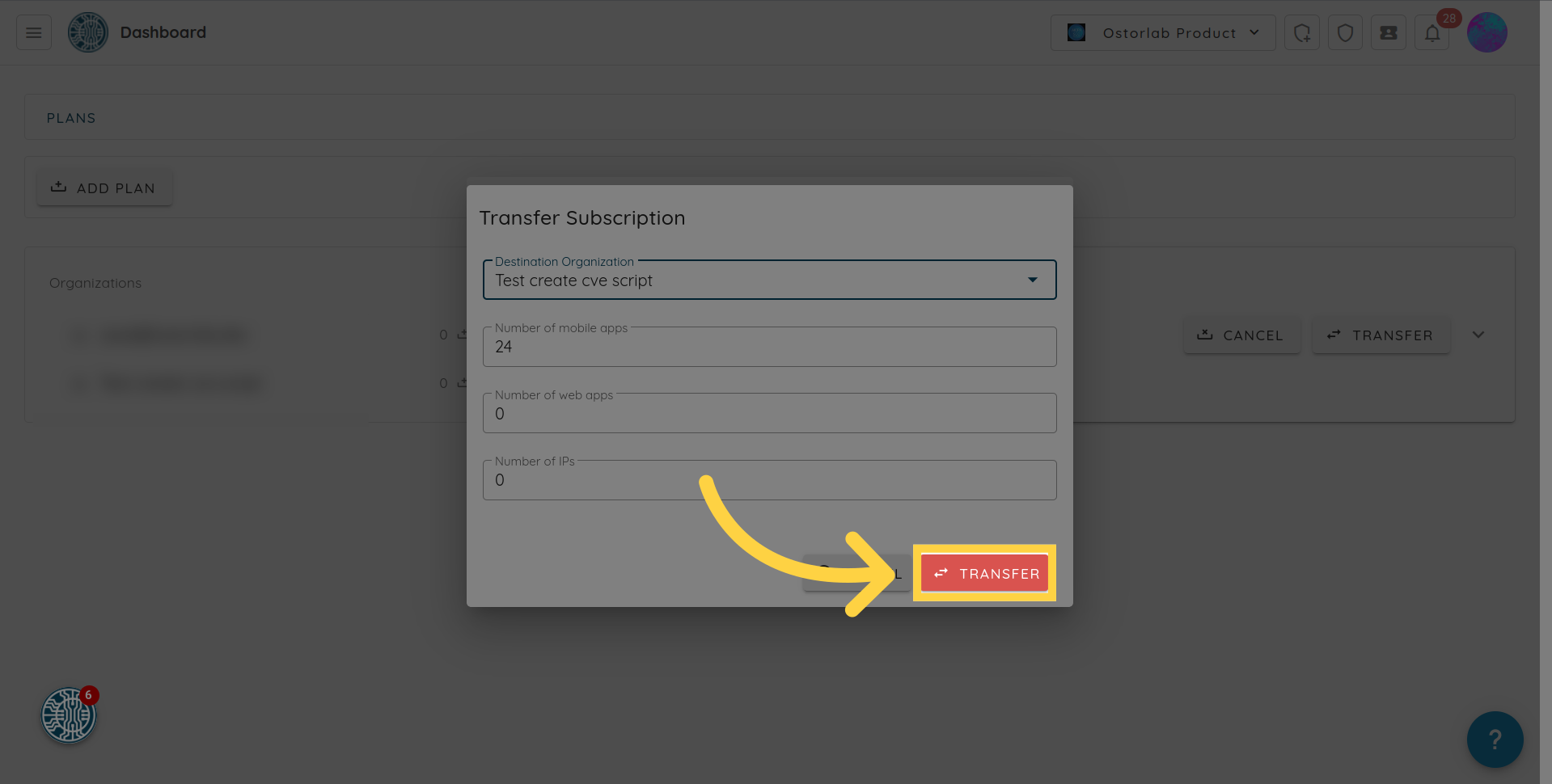Click the floating Ostorlab badge with 6 notifications
Viewport: 1552px width, 784px height.
(x=69, y=715)
